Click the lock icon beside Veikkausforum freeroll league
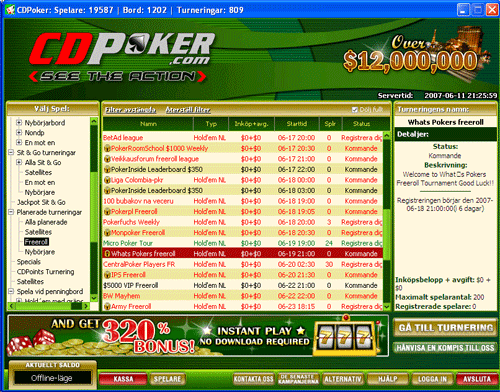This screenshot has width=500, height=392. point(107,159)
